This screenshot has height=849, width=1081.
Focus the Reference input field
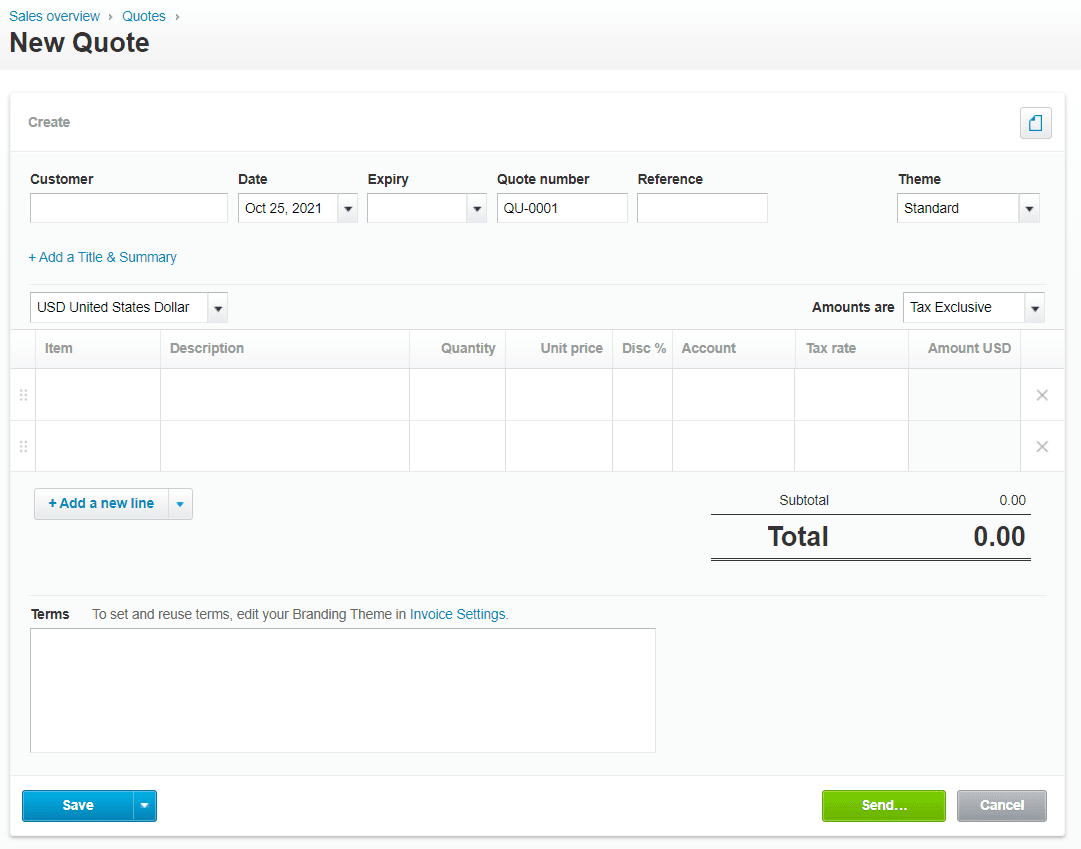point(702,208)
